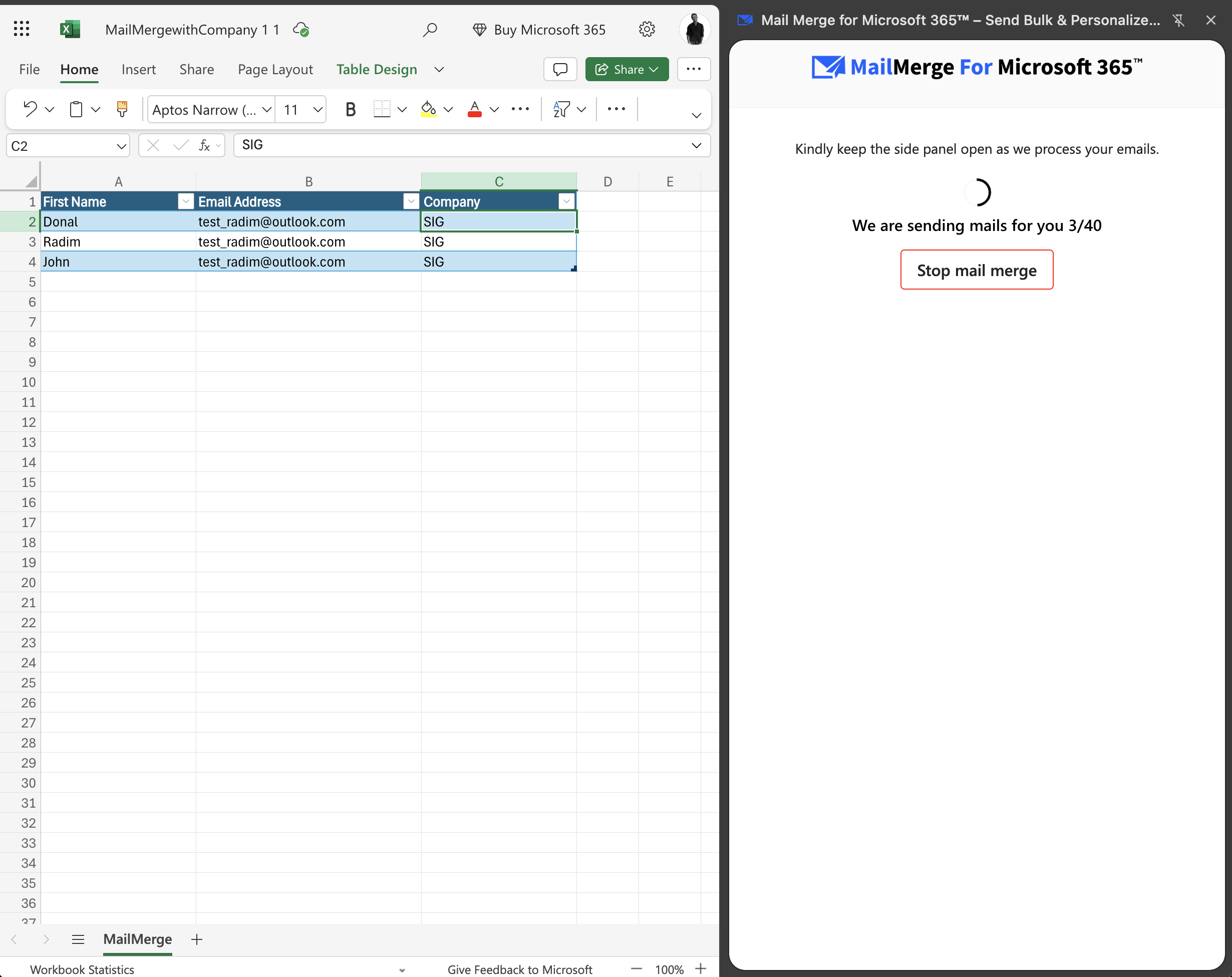Open the Company filter dropdown

566,201
